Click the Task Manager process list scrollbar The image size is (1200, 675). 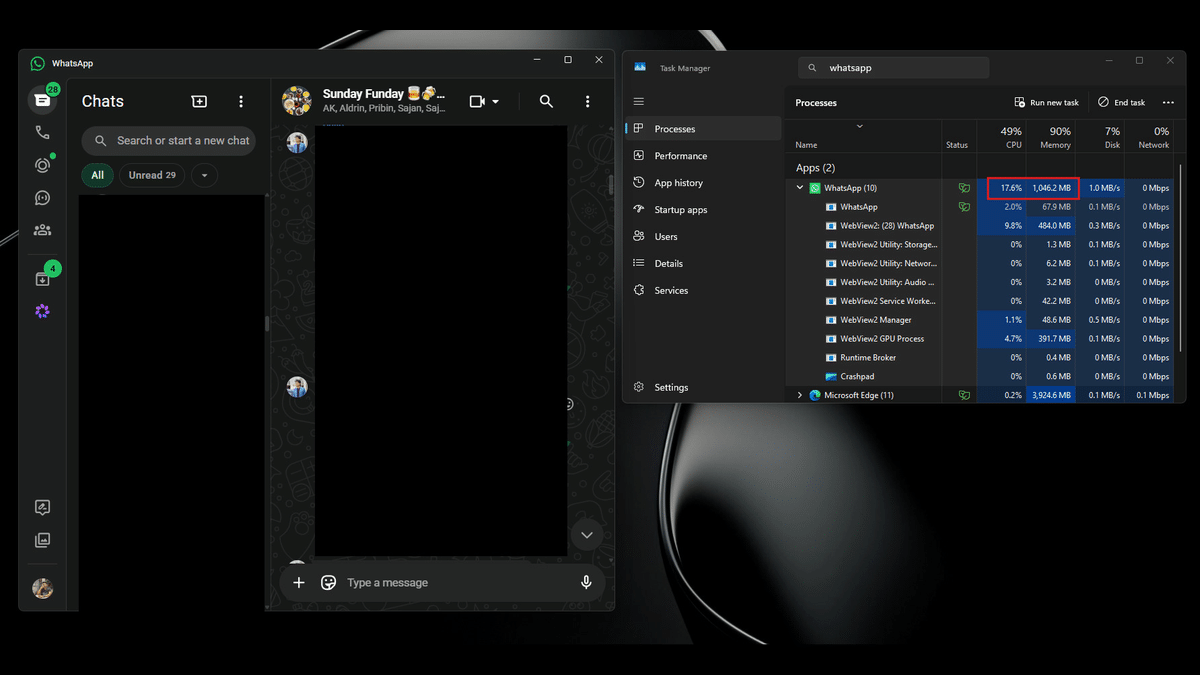(1181, 257)
